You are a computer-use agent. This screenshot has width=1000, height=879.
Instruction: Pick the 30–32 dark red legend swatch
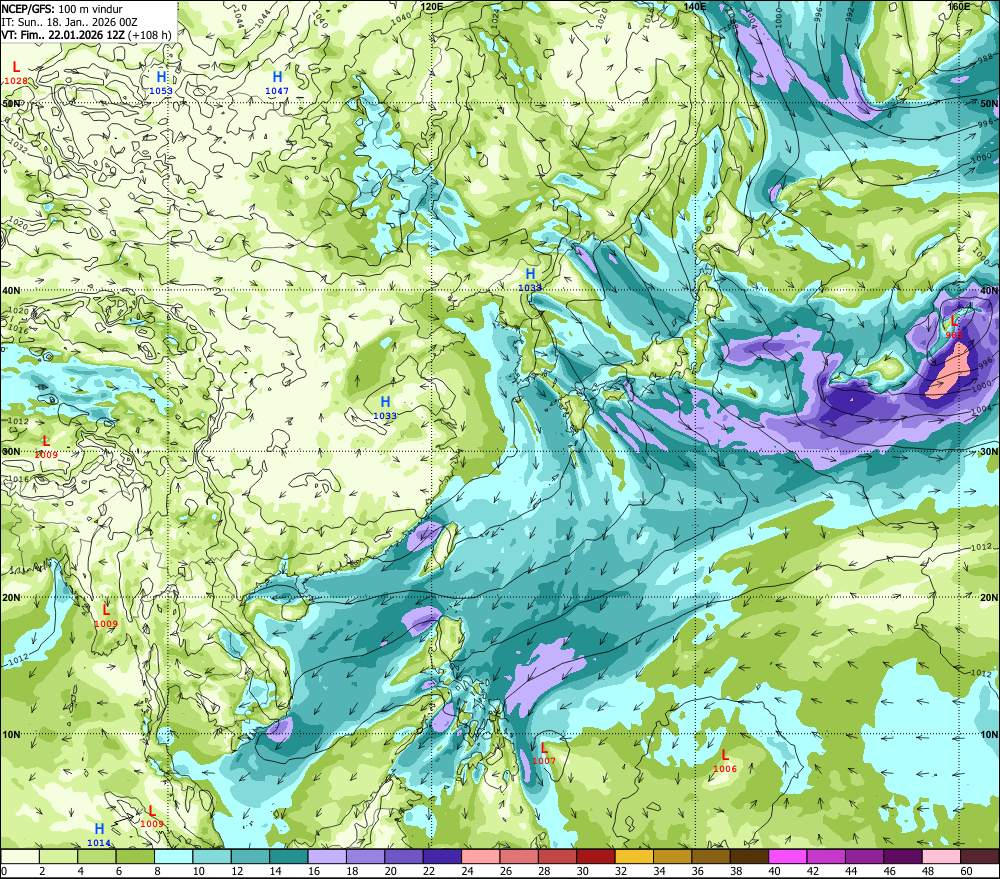pos(595,857)
